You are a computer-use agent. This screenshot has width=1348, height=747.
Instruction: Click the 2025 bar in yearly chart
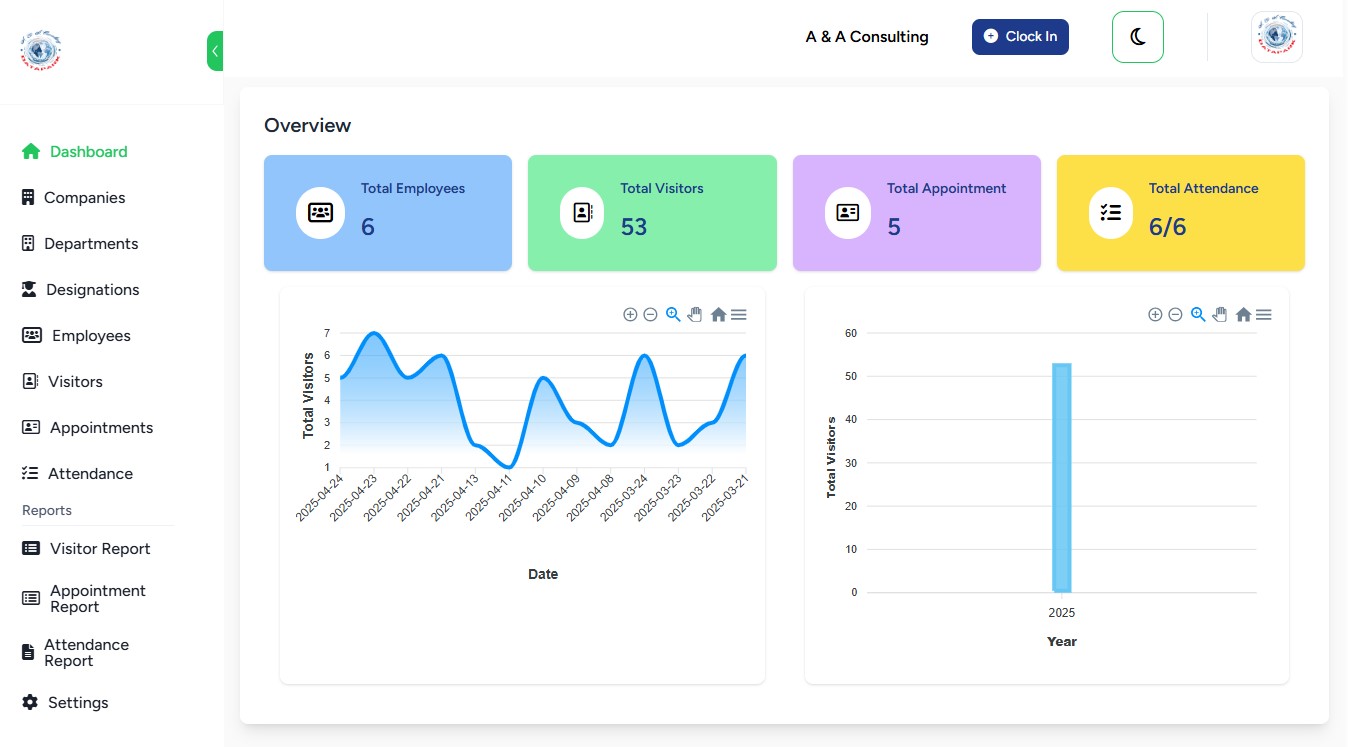tap(1061, 478)
